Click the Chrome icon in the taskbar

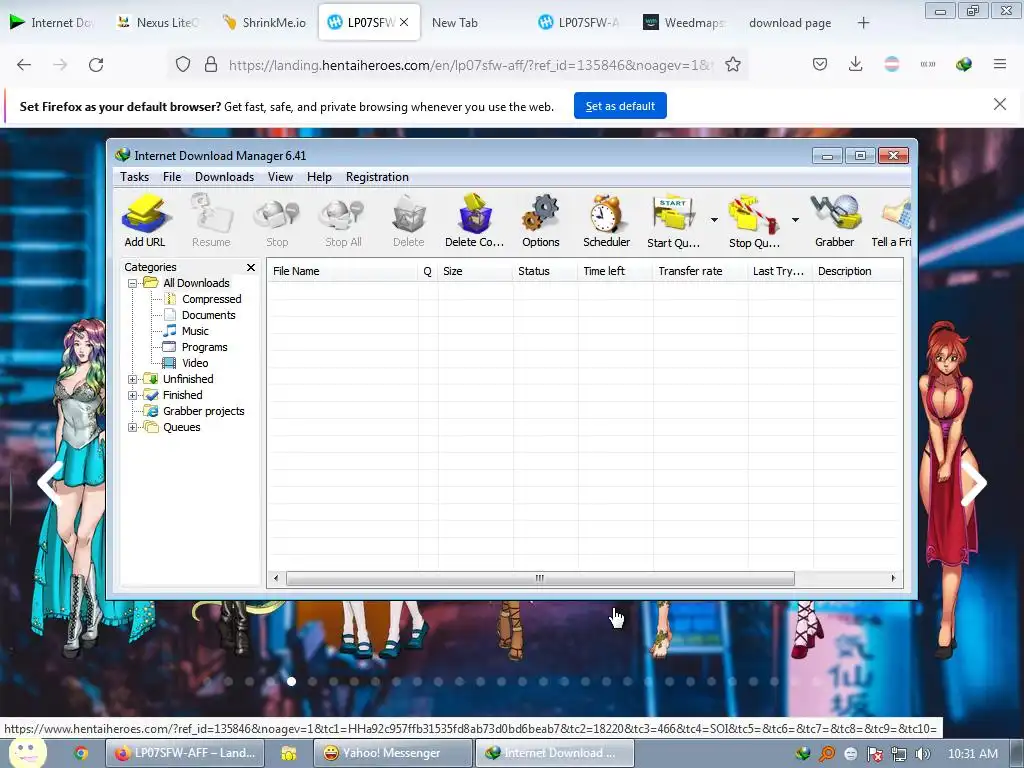point(81,754)
